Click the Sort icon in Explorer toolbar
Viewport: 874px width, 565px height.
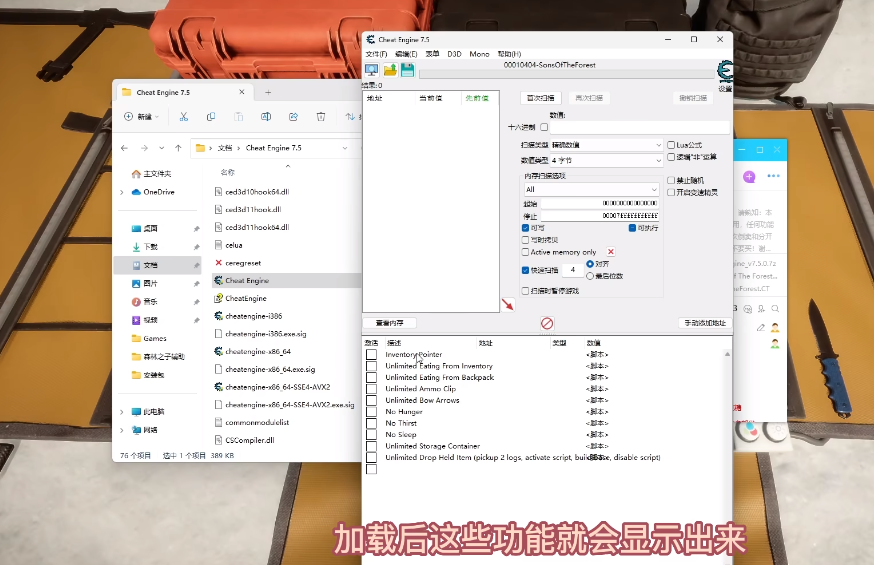coord(350,116)
